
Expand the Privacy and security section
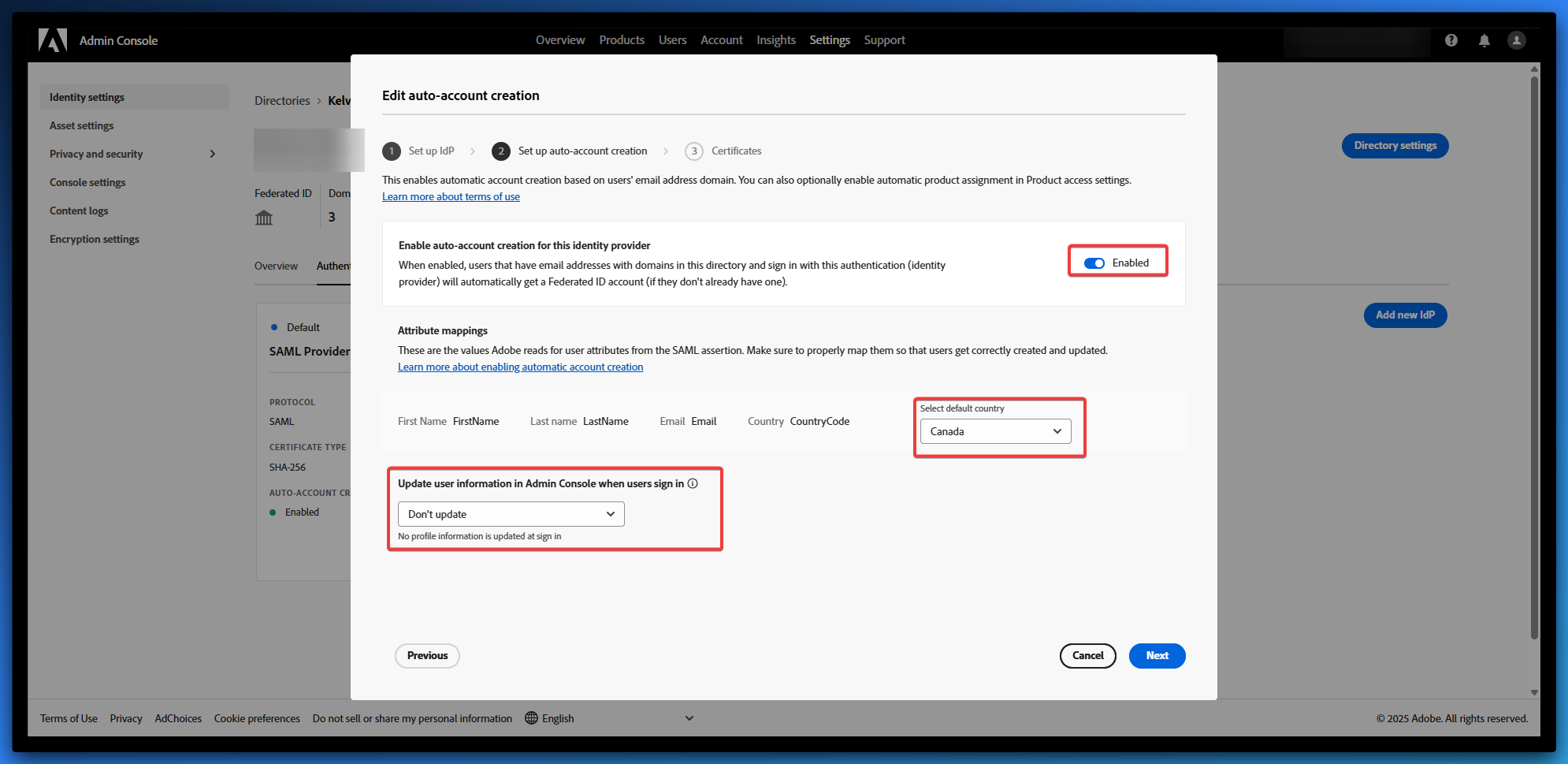pyautogui.click(x=212, y=154)
